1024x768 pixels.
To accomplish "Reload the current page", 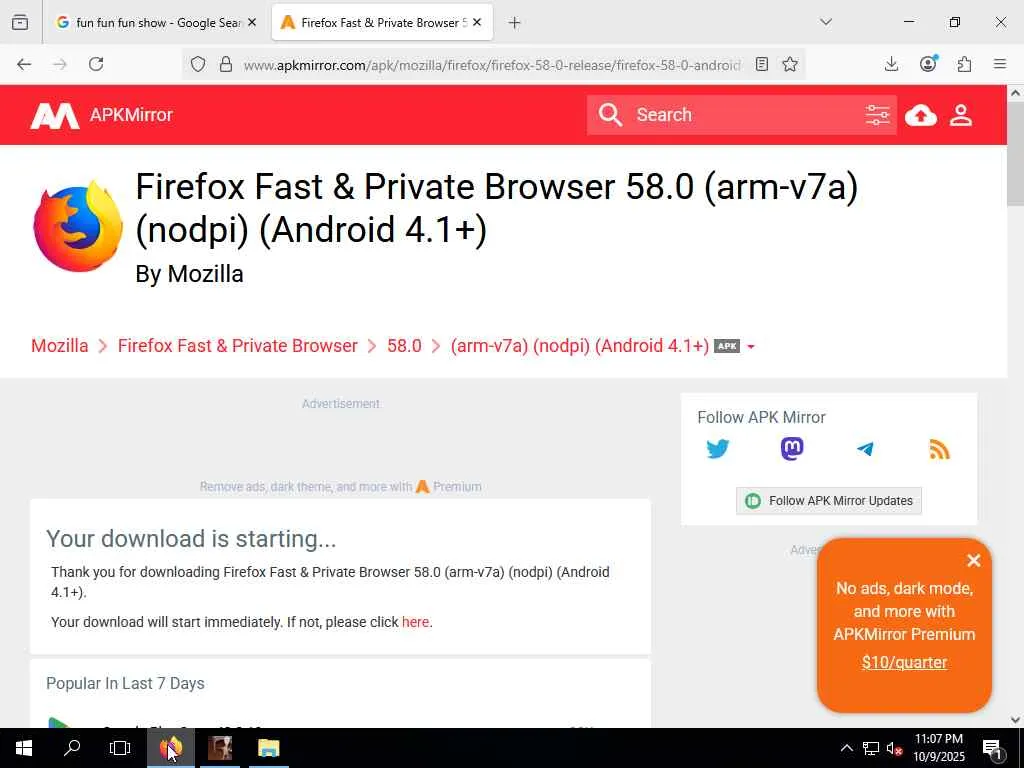I will click(x=96, y=64).
